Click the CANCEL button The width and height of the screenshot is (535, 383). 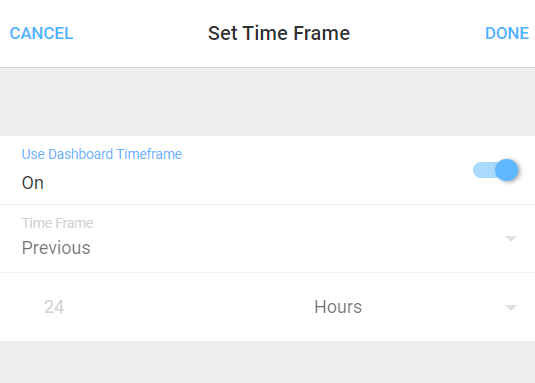(x=41, y=33)
